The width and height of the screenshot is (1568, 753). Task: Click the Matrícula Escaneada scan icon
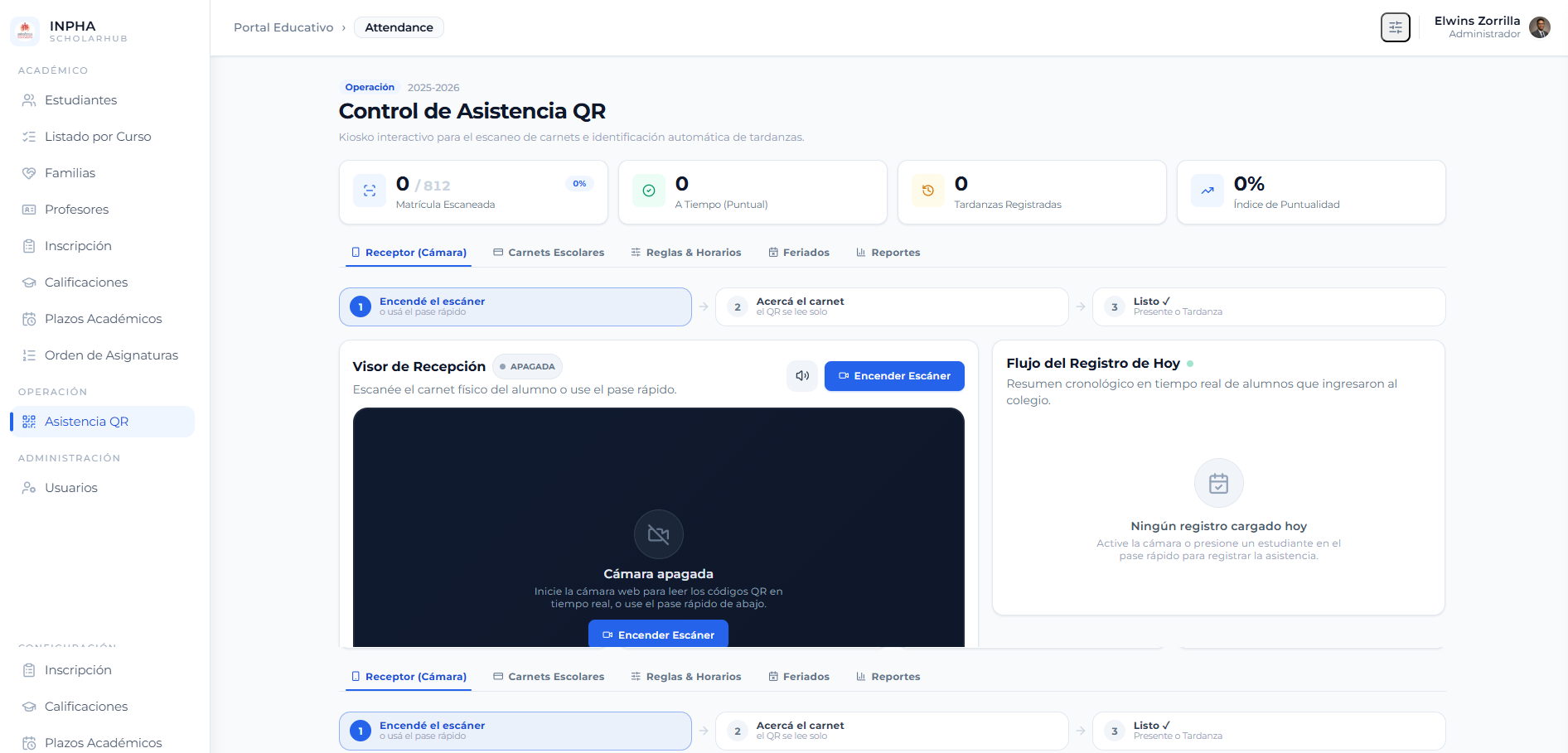click(370, 191)
